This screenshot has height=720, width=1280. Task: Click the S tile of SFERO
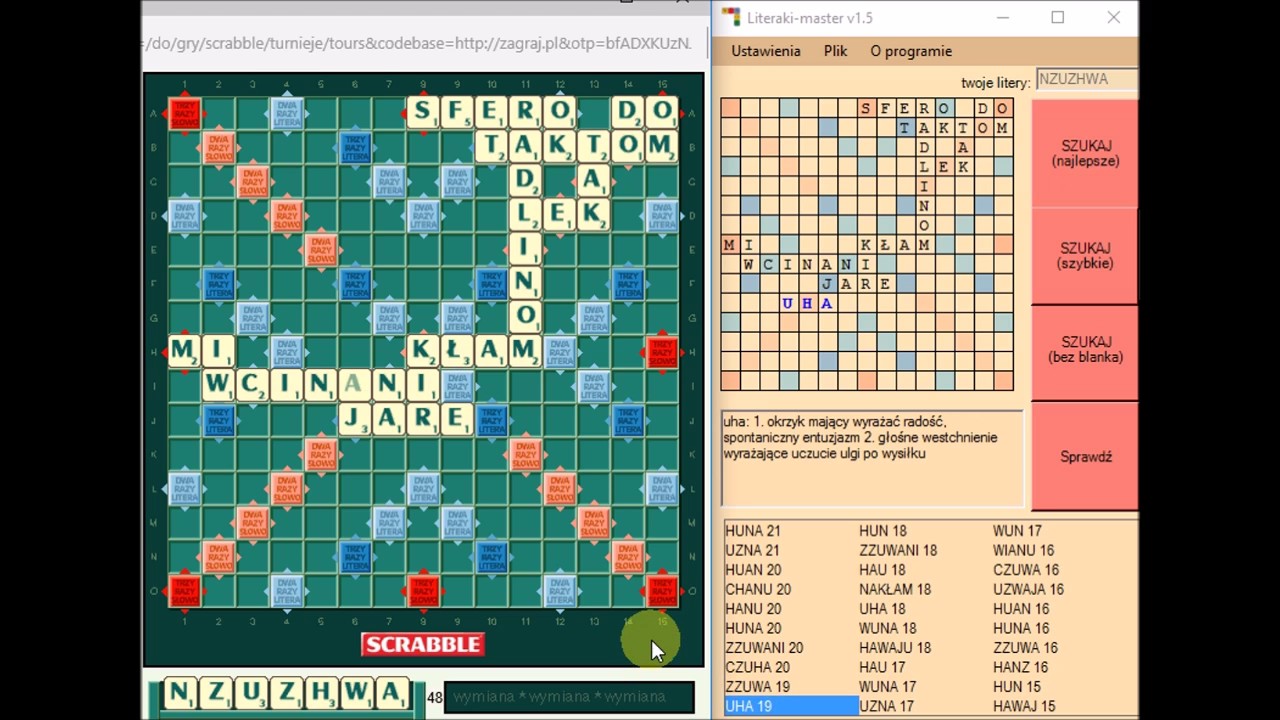coord(423,112)
